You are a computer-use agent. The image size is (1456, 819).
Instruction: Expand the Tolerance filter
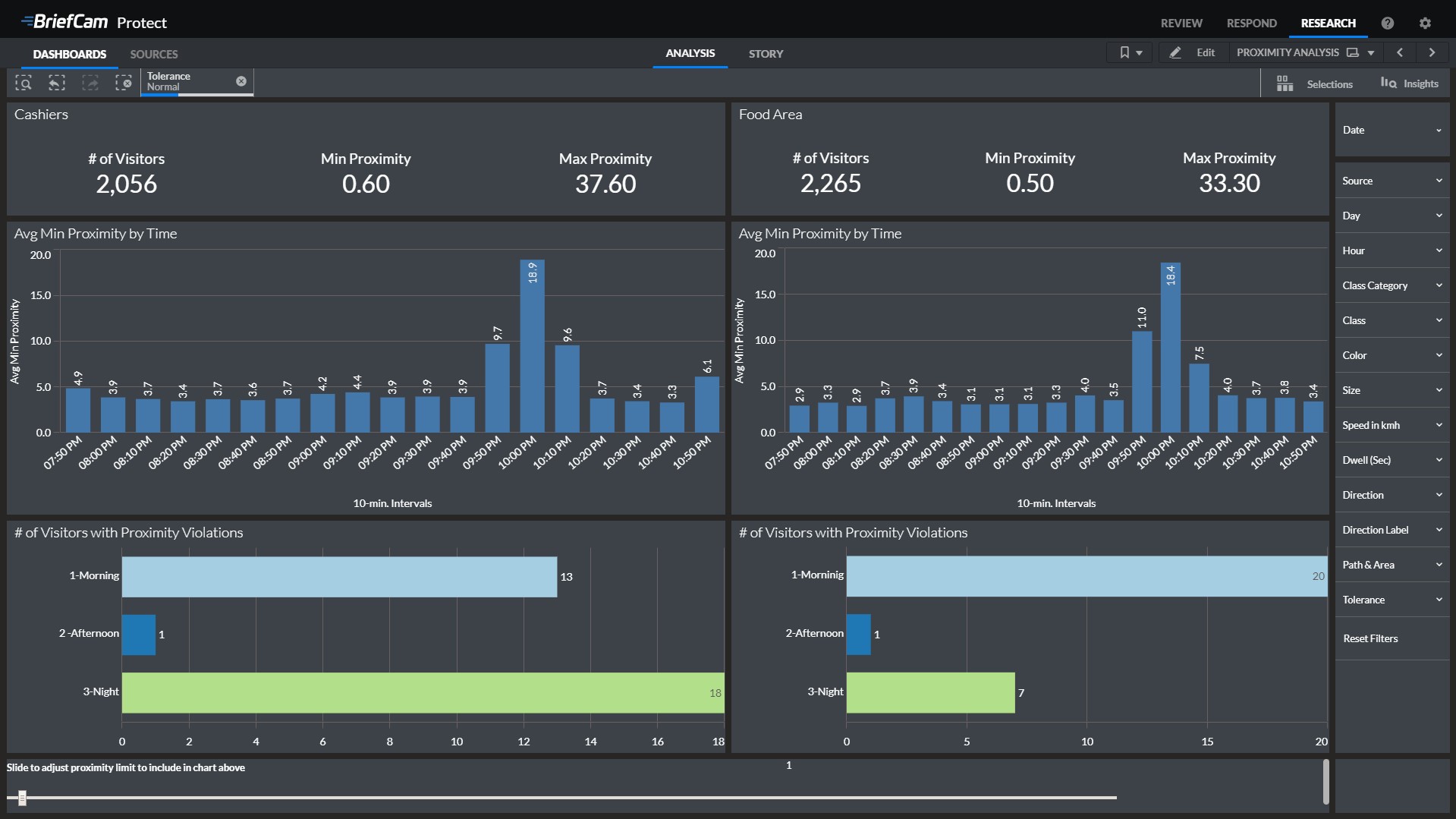pyautogui.click(x=1392, y=600)
